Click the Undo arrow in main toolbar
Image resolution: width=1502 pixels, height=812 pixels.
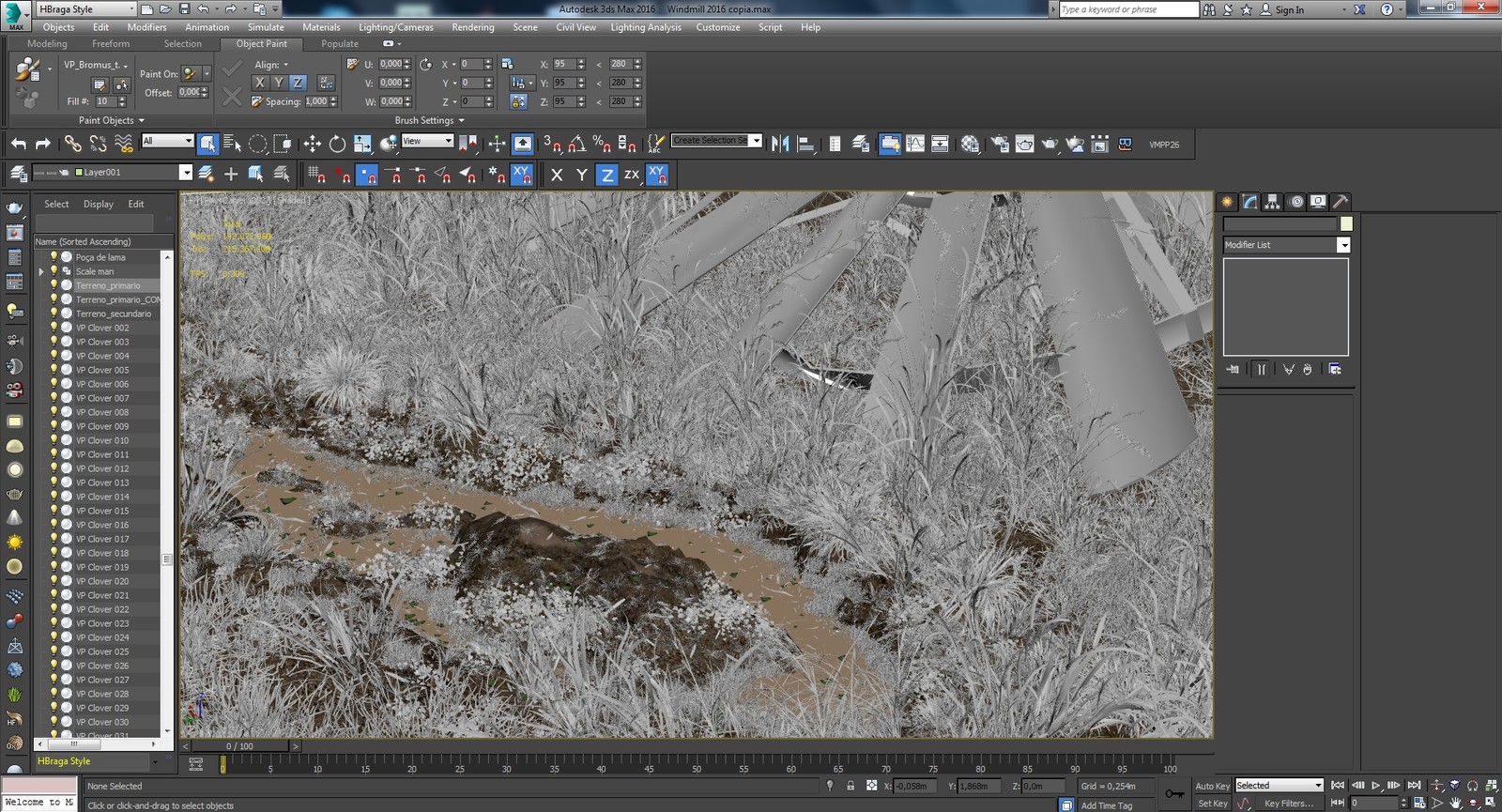point(19,144)
